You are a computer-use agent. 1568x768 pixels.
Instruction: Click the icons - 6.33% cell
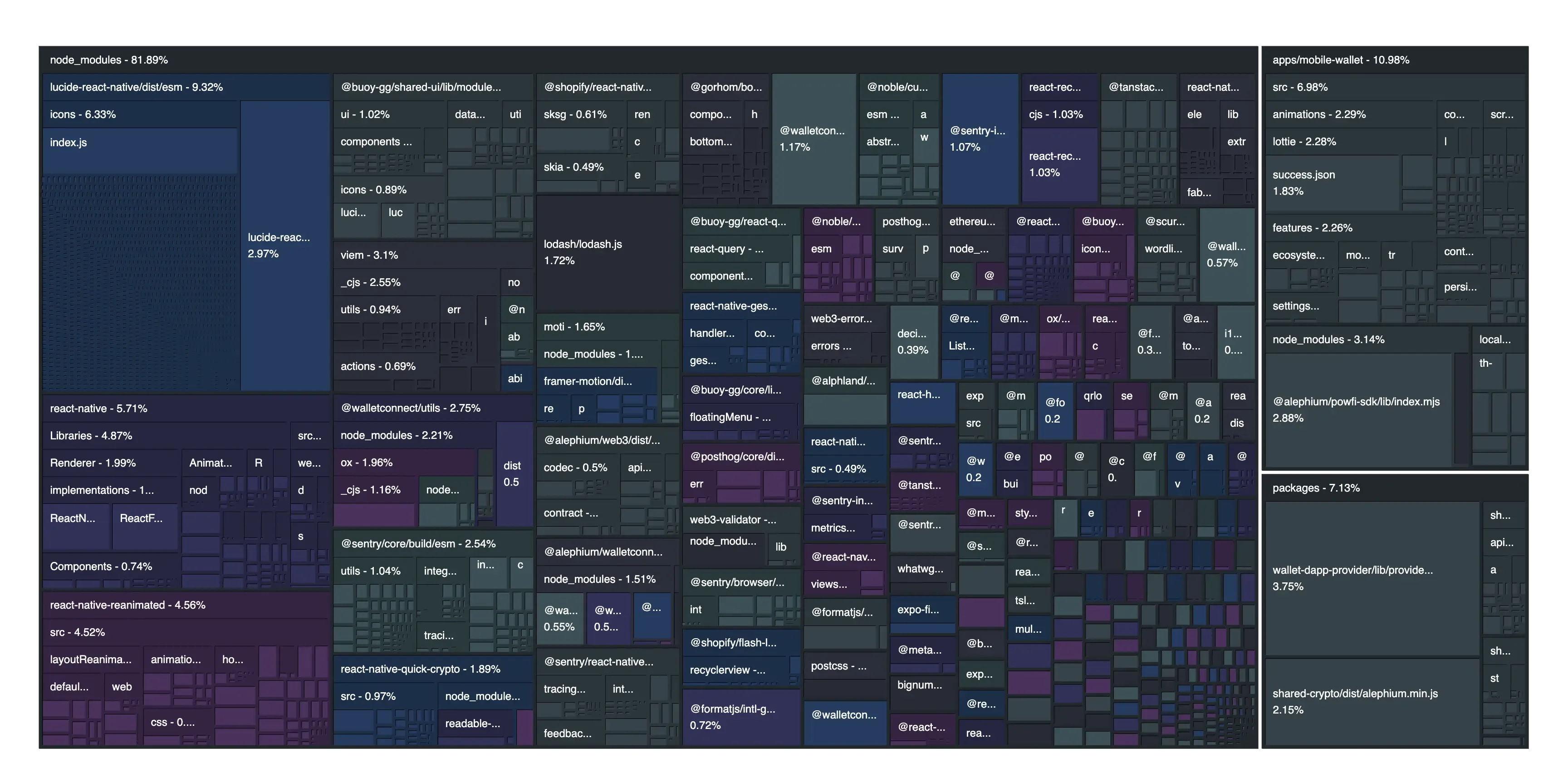click(141, 114)
